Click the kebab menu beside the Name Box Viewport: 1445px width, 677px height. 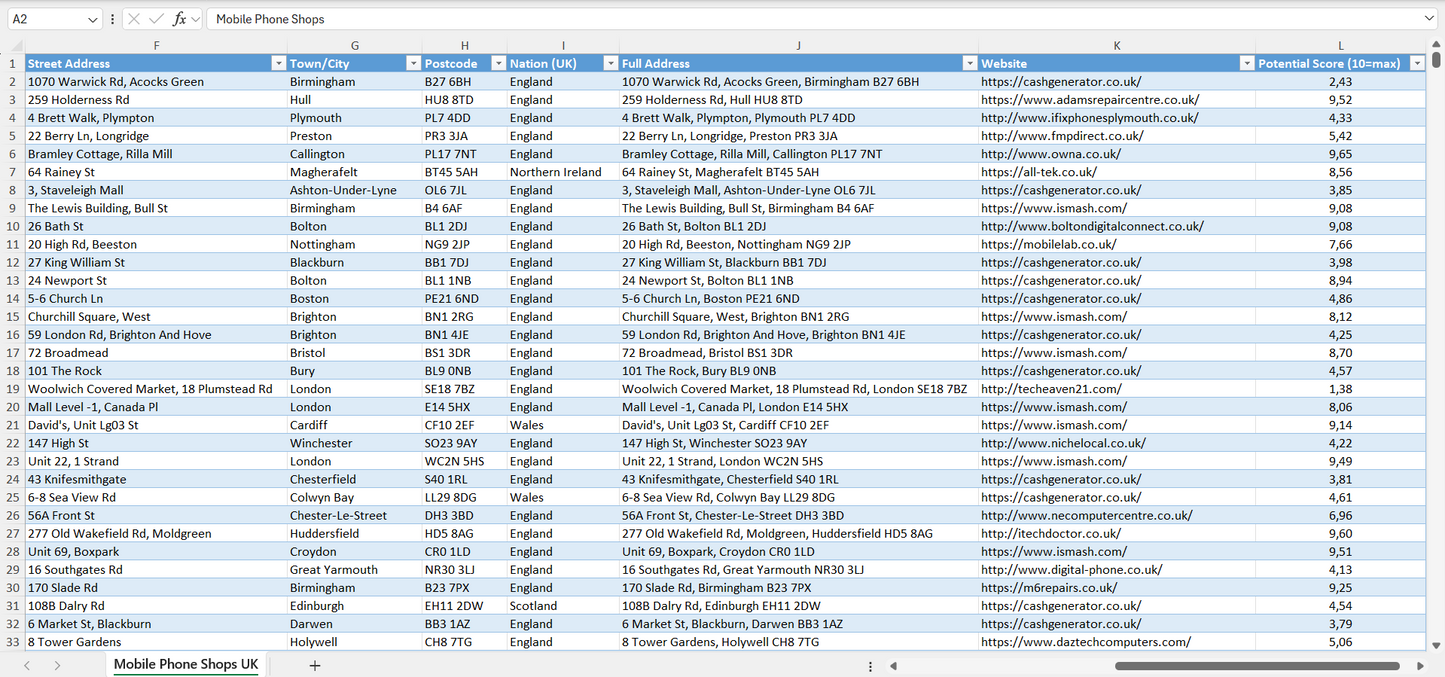pyautogui.click(x=112, y=18)
